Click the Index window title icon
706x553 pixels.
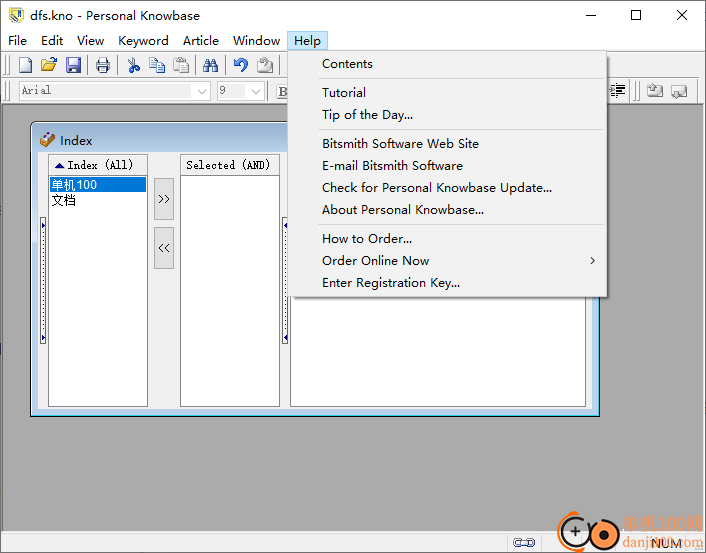(x=47, y=140)
